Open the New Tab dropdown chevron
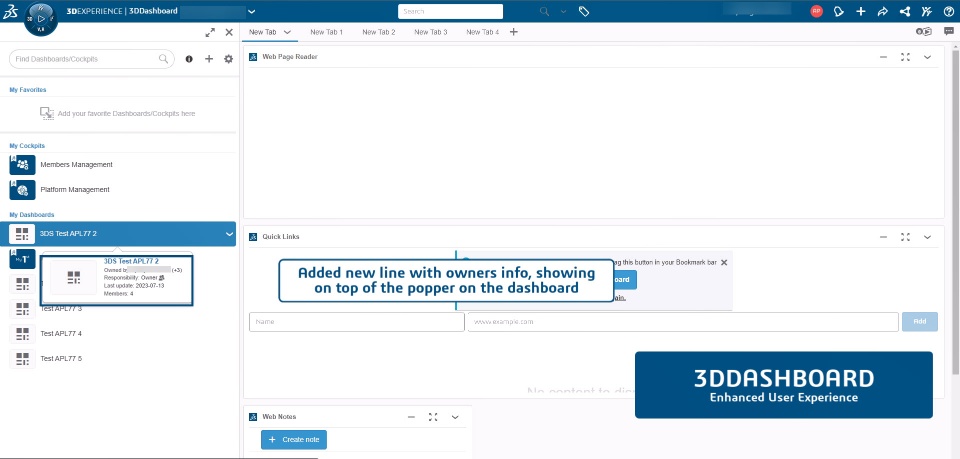Viewport: 960px width, 459px height. 287,32
